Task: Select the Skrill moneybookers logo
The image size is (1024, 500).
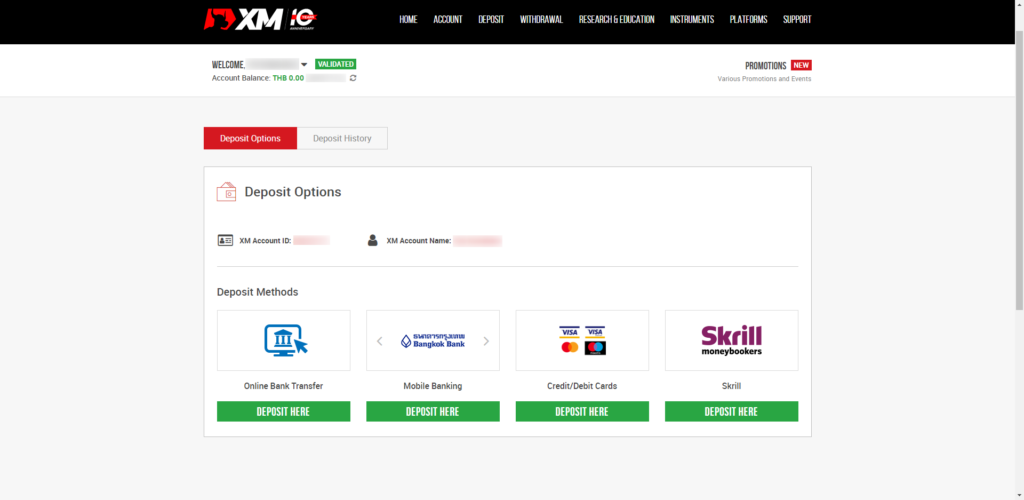Action: (x=731, y=340)
